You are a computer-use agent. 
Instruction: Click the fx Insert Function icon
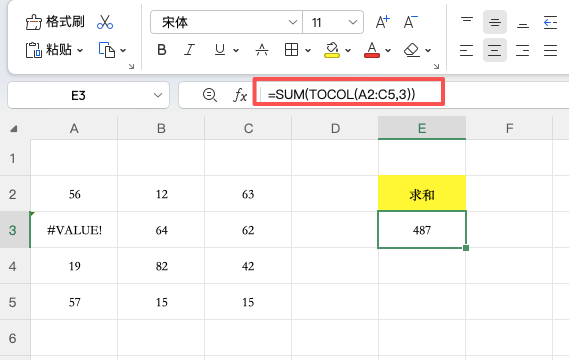240,95
